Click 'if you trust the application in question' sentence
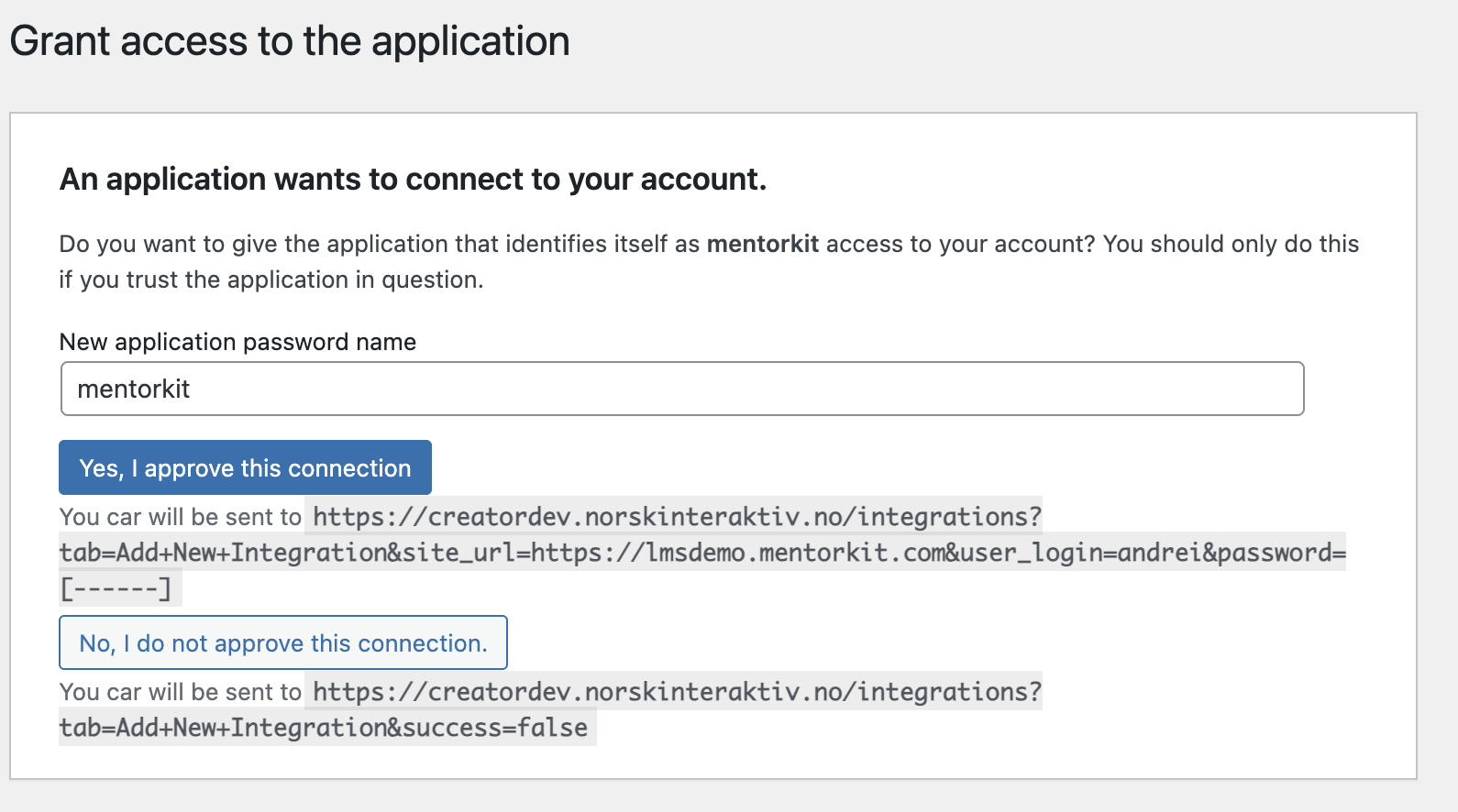The image size is (1458, 812). (x=271, y=280)
